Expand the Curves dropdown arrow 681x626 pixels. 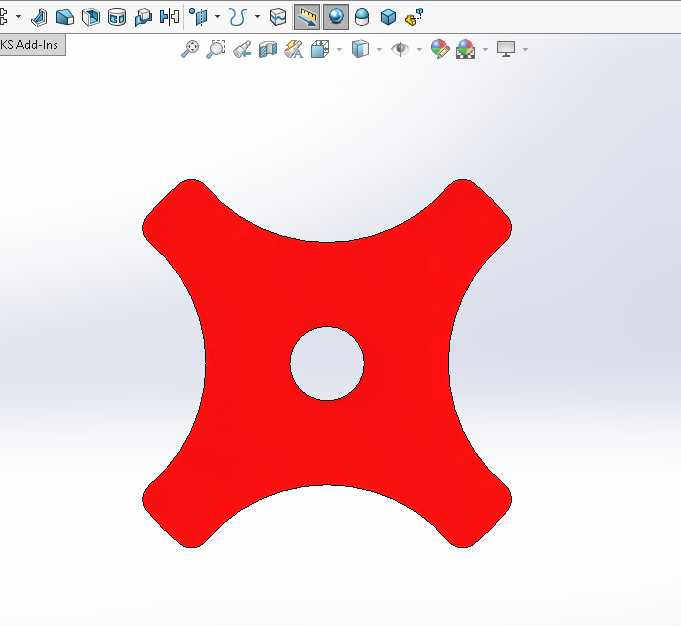[258, 17]
